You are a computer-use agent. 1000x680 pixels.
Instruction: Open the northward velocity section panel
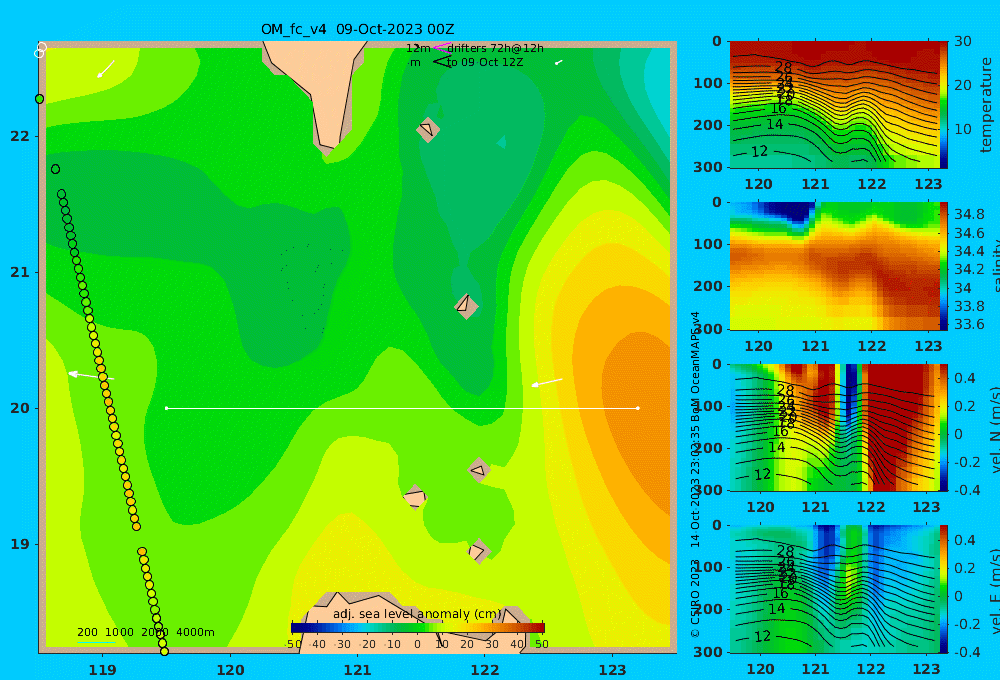tap(835, 427)
